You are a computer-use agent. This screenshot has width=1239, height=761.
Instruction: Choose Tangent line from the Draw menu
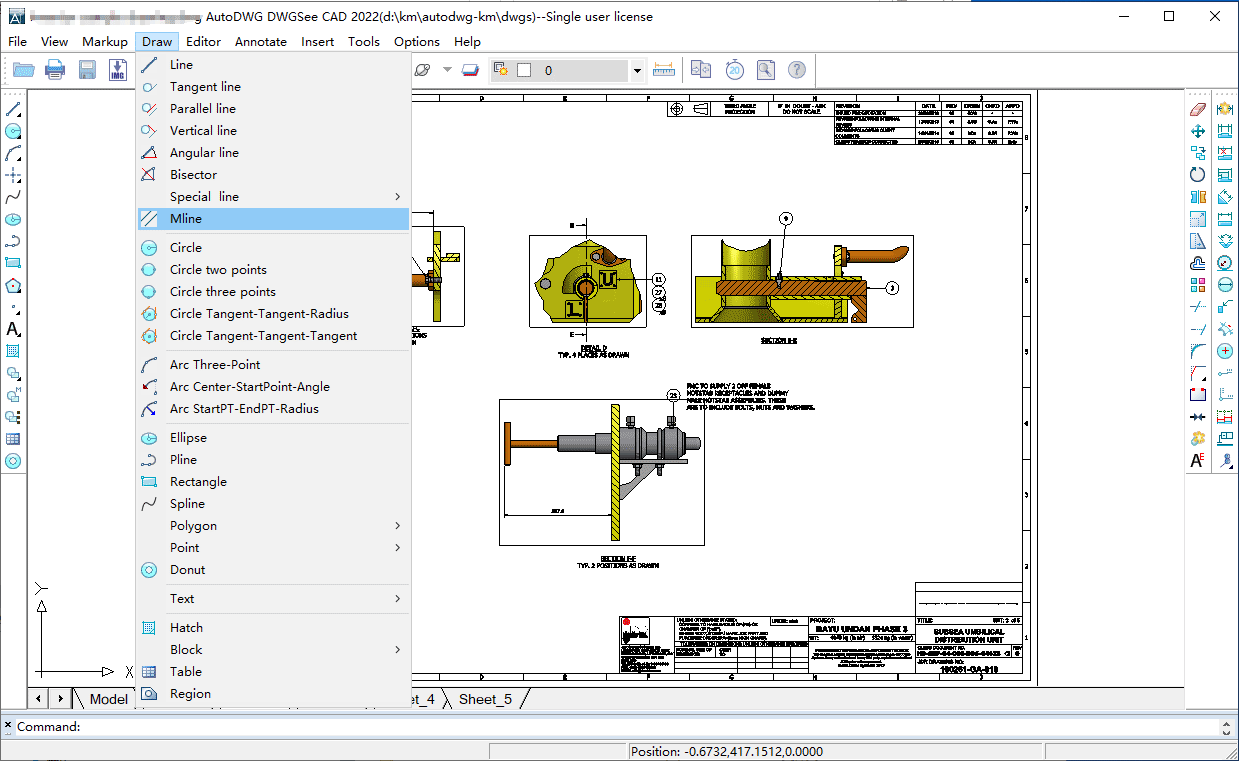tap(273, 87)
